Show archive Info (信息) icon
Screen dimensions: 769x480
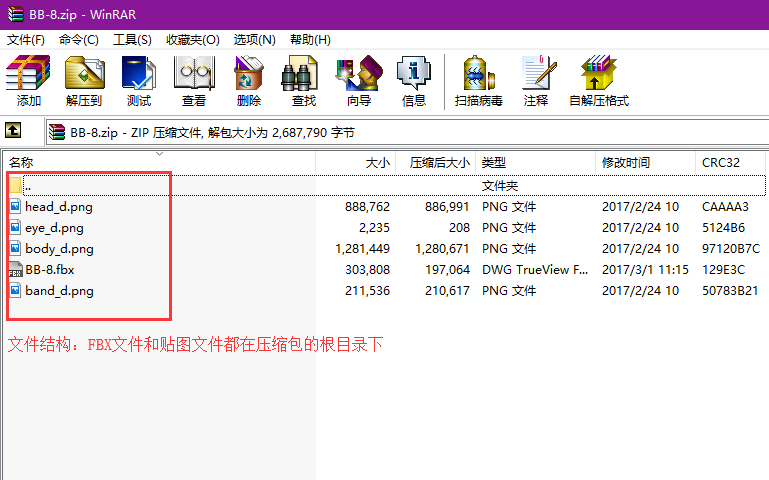point(414,80)
